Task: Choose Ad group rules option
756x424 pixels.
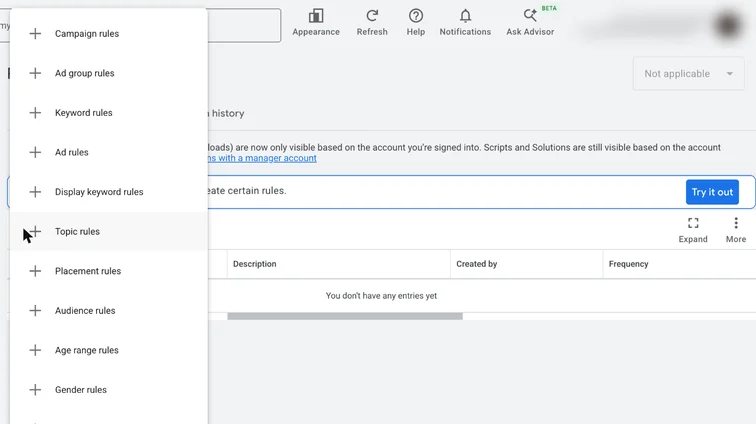Action: click(109, 73)
